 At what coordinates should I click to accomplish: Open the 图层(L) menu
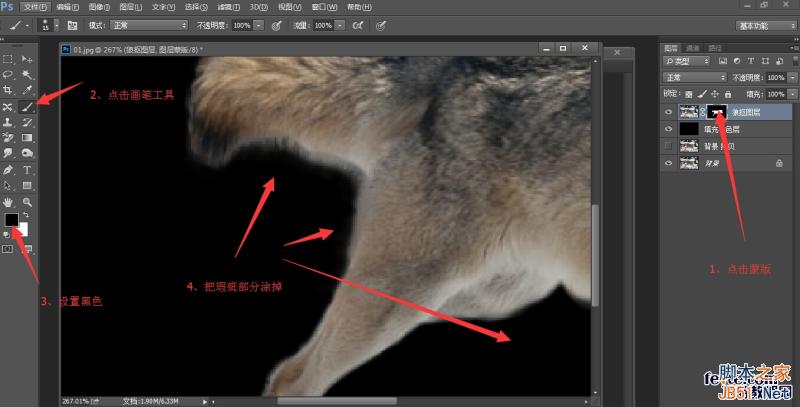131,7
